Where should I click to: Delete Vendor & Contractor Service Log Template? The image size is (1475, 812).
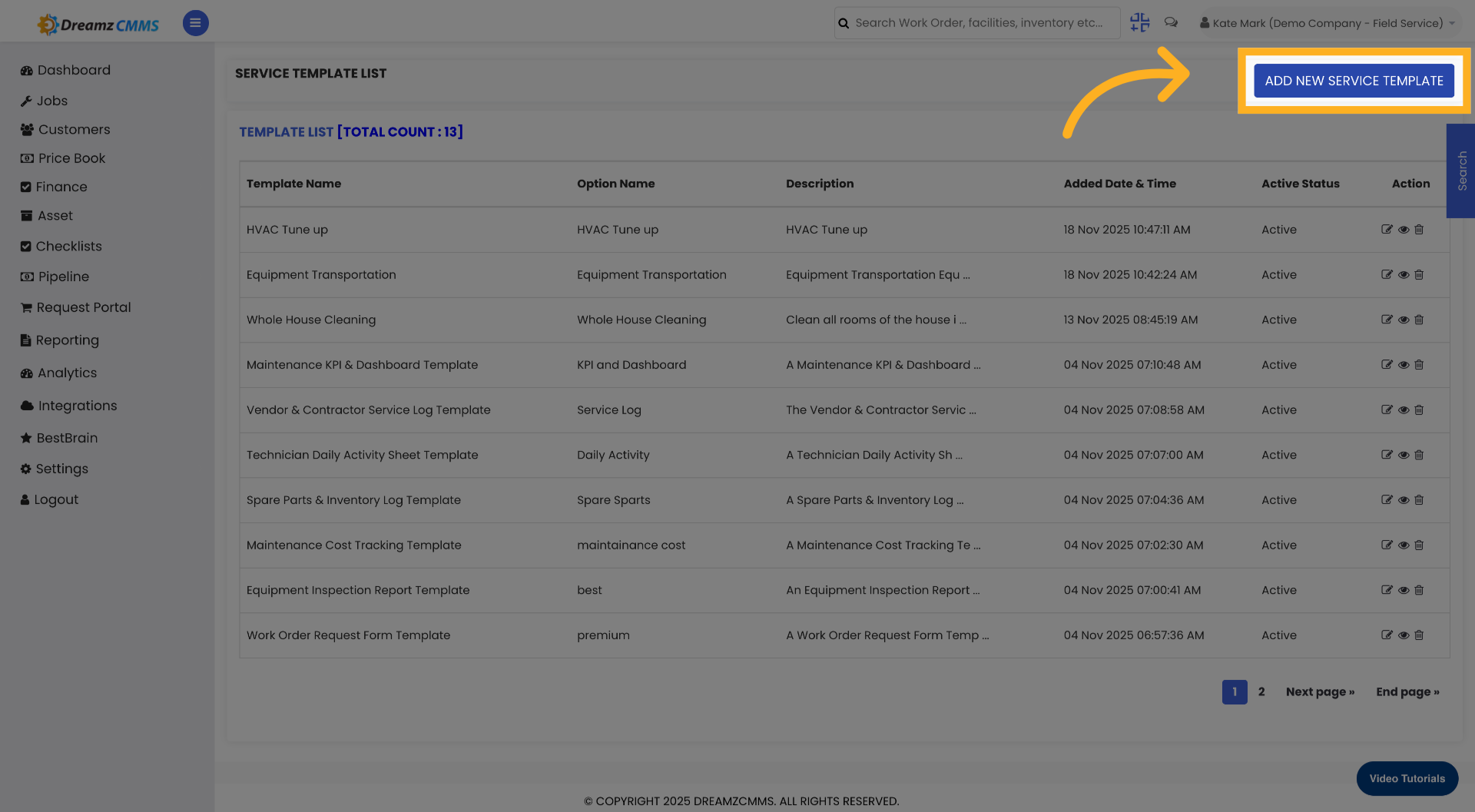pyautogui.click(x=1419, y=410)
